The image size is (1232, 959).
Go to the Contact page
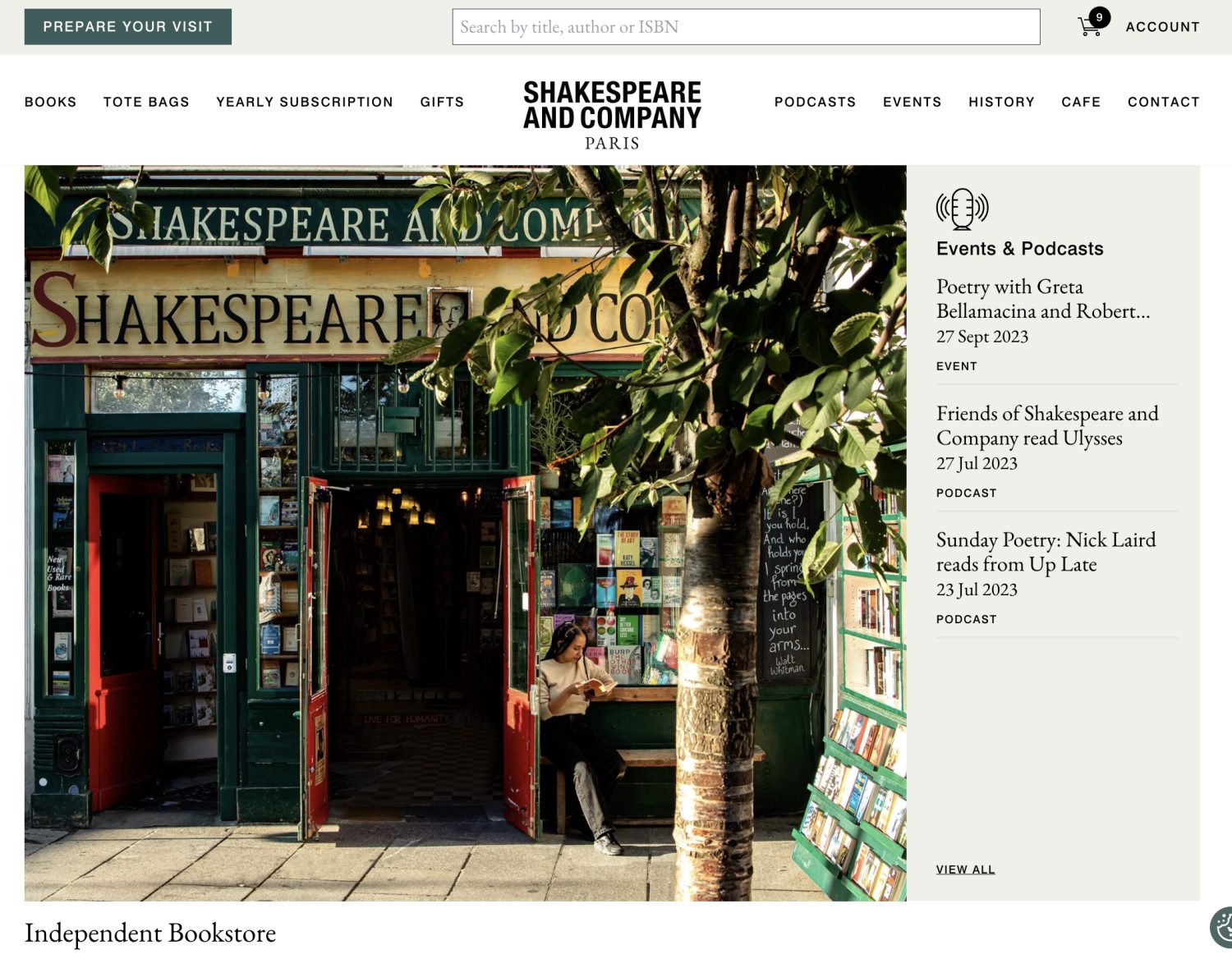tap(1163, 102)
